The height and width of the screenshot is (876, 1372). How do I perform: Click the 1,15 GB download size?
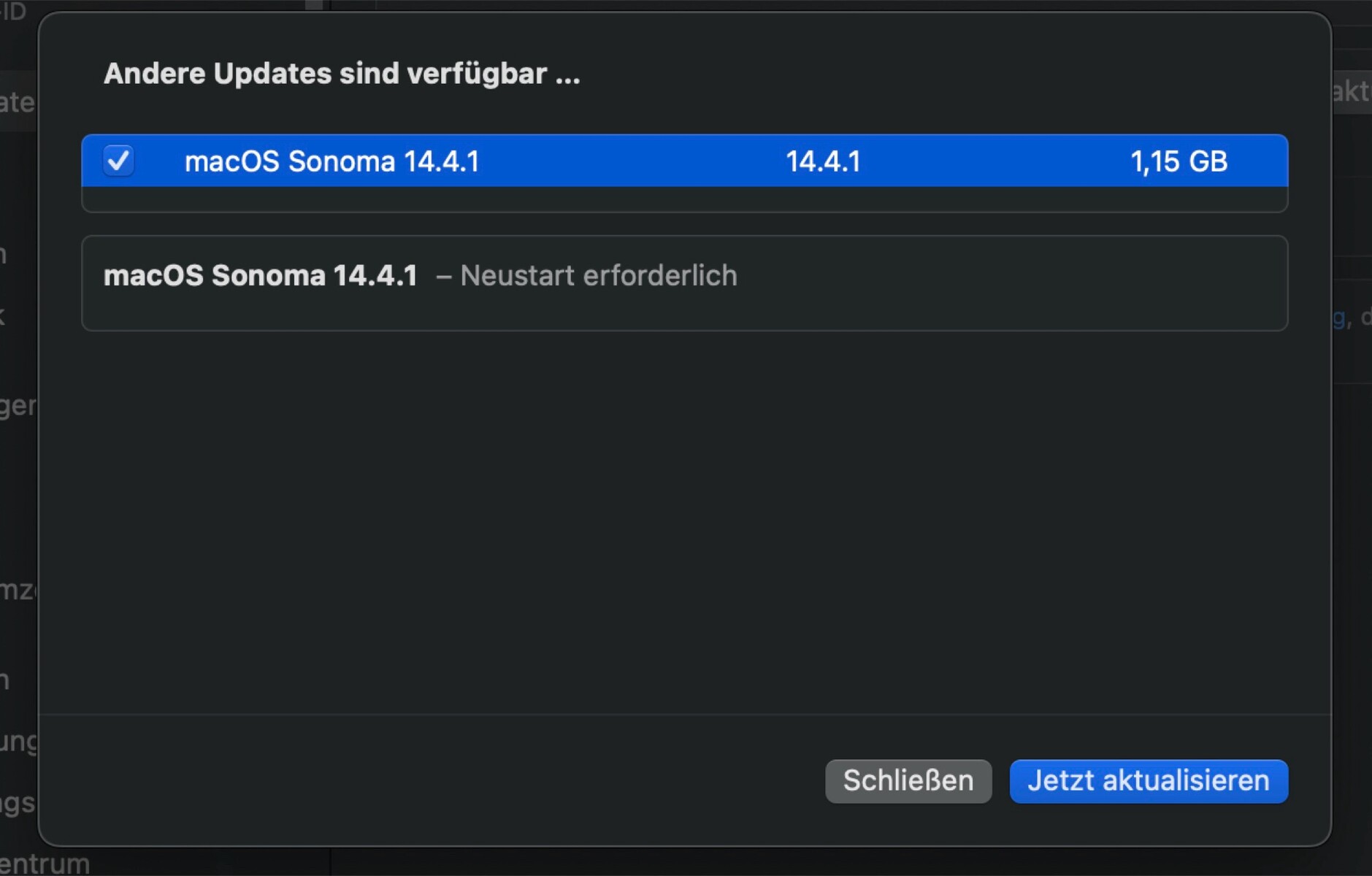1179,161
